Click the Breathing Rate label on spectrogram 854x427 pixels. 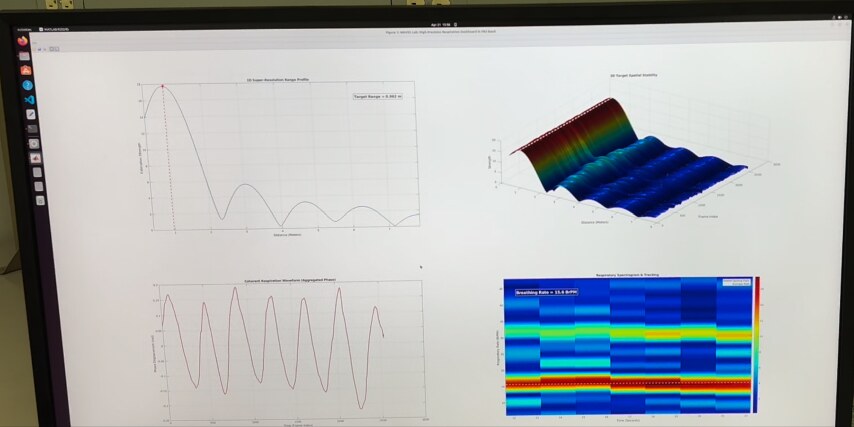[x=546, y=293]
